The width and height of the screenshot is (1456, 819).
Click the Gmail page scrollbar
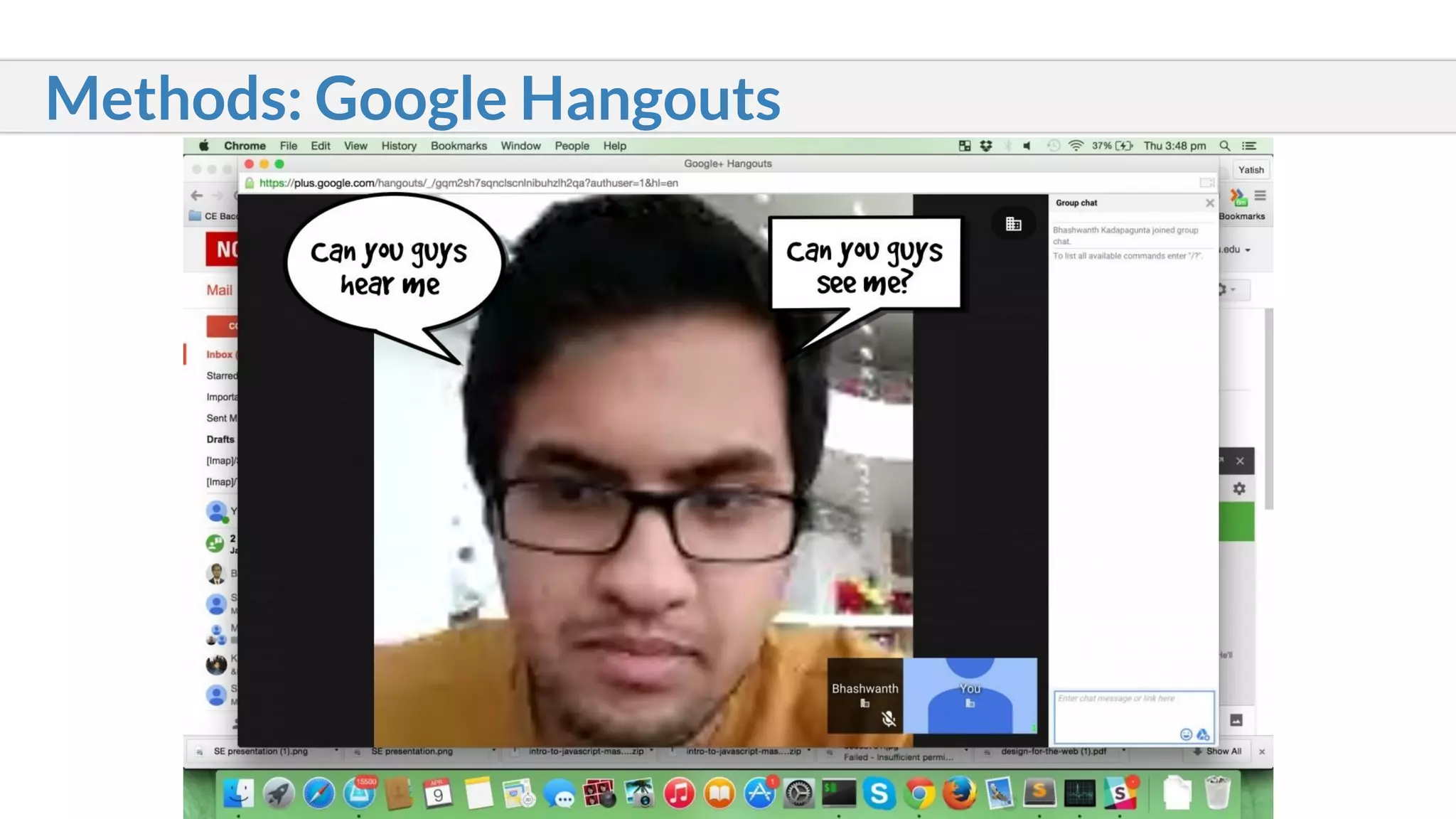[1269, 409]
